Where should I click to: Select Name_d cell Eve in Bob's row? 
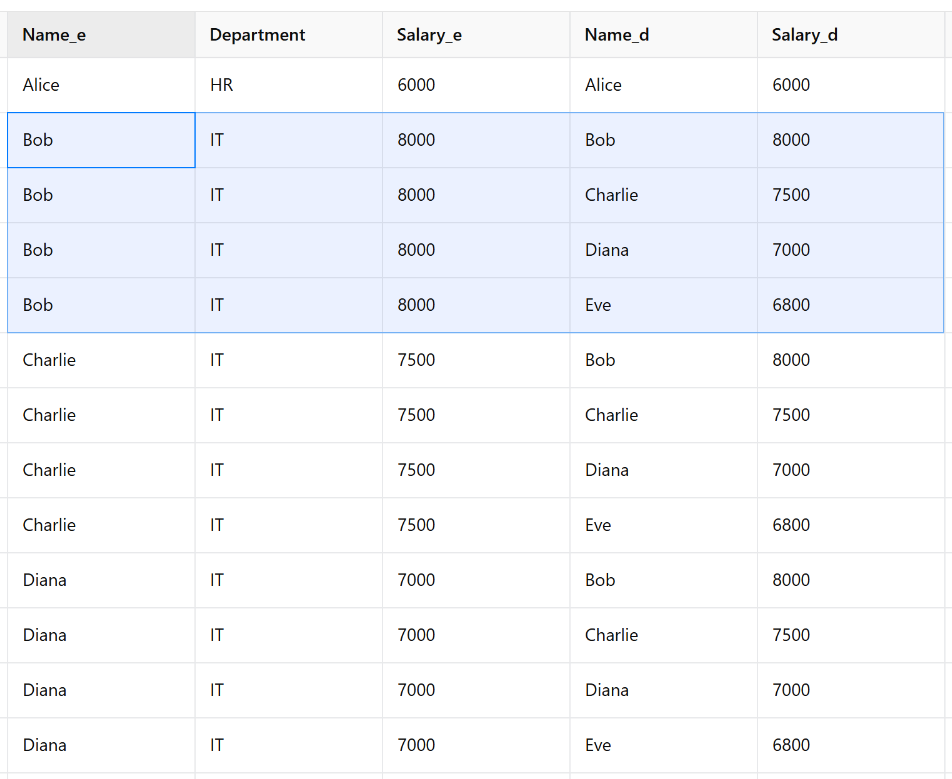[664, 305]
